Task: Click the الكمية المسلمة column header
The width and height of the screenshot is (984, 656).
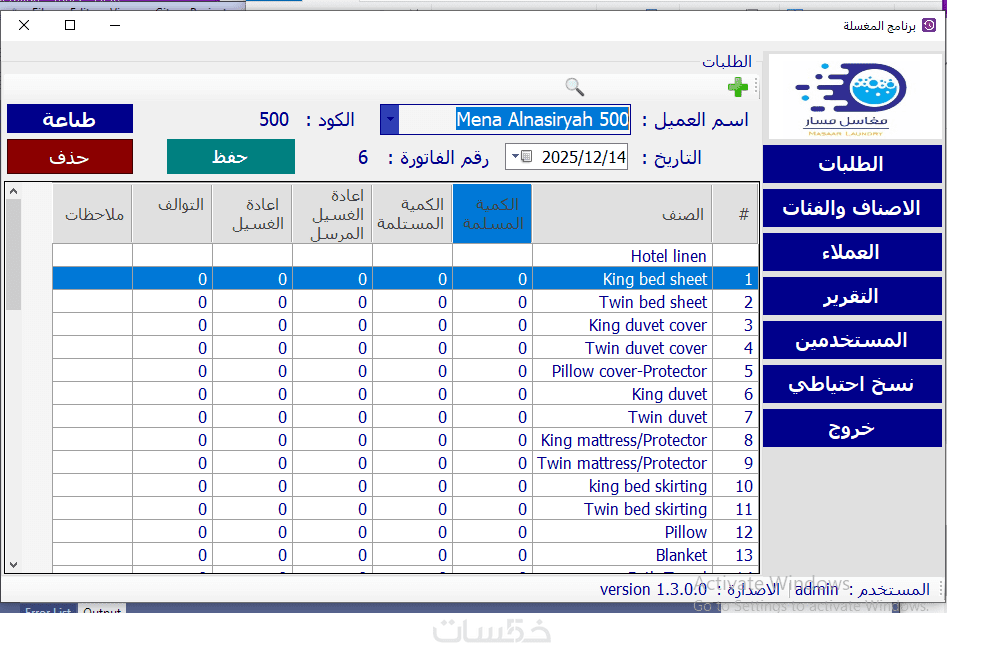Action: pyautogui.click(x=492, y=213)
